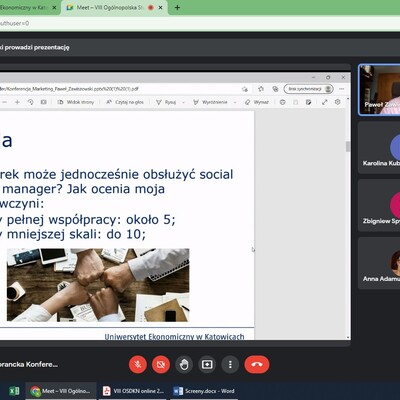The image size is (400, 400).
Task: Click Brak synchronizacji profile button
Action: 309,89
